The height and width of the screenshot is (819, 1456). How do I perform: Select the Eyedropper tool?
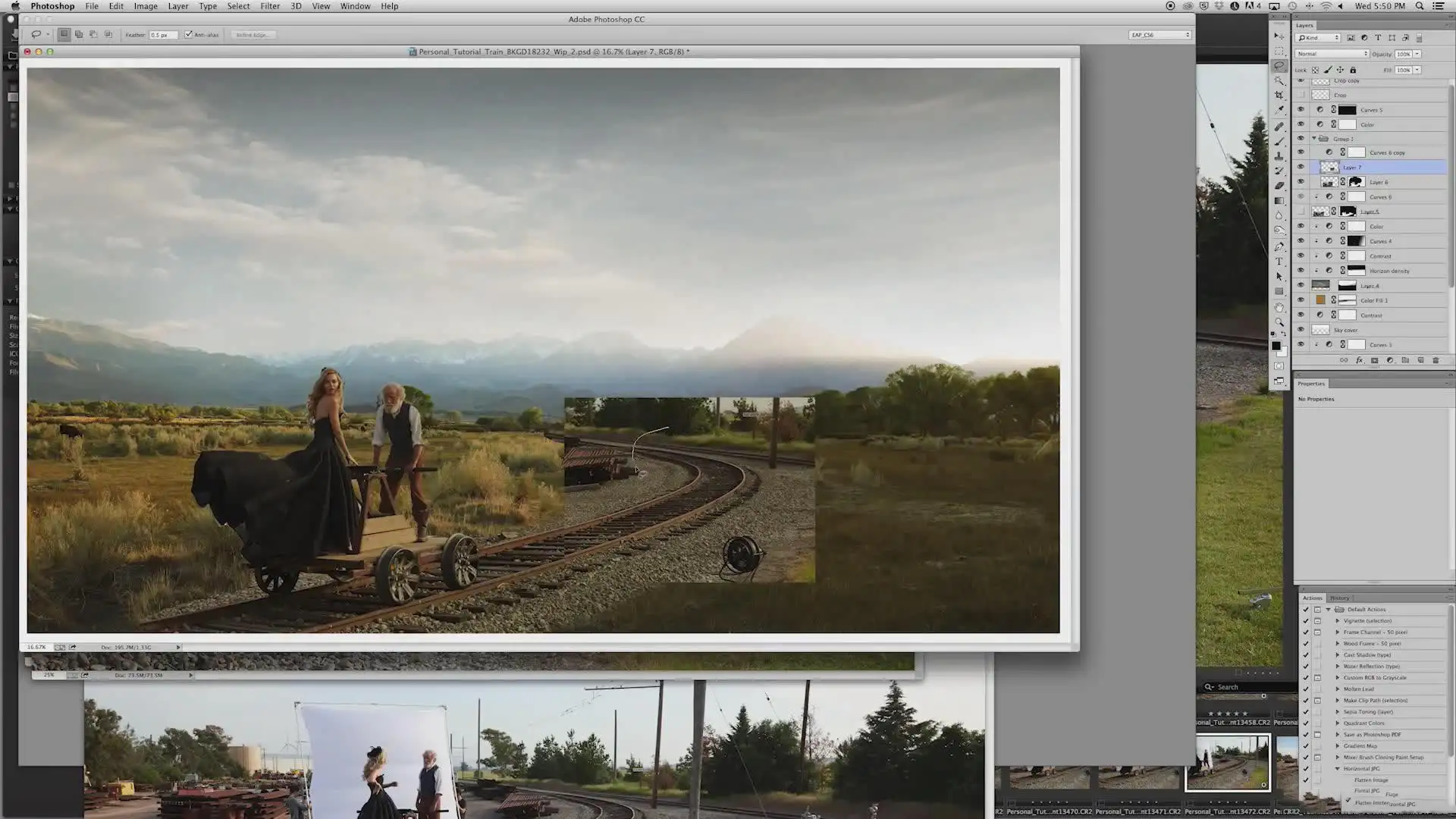tap(1279, 111)
